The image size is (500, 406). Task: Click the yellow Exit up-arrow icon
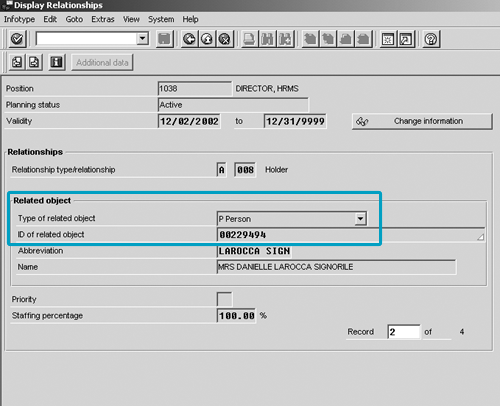tap(207, 39)
